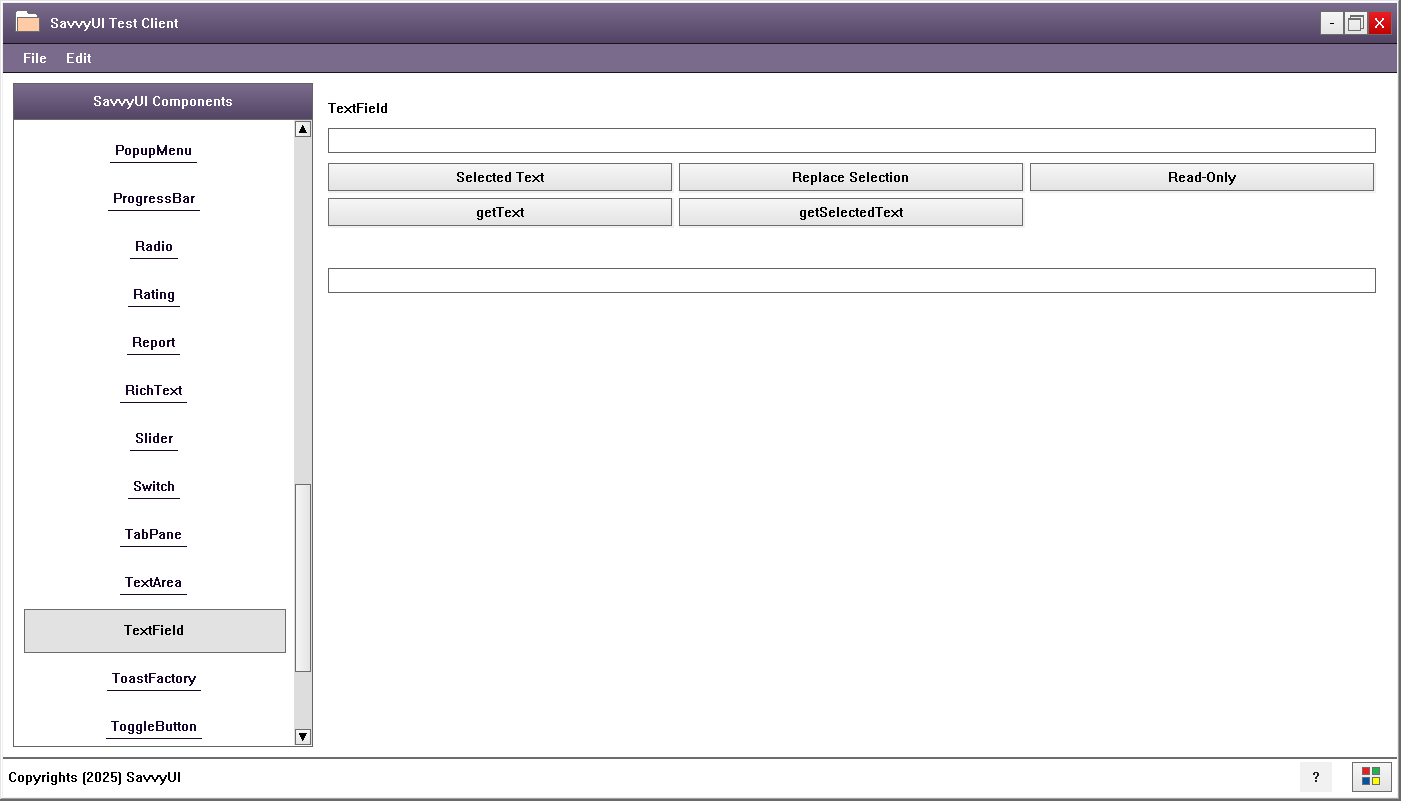
Task: Click the sidebar scrollbar up arrow
Action: pyautogui.click(x=302, y=128)
